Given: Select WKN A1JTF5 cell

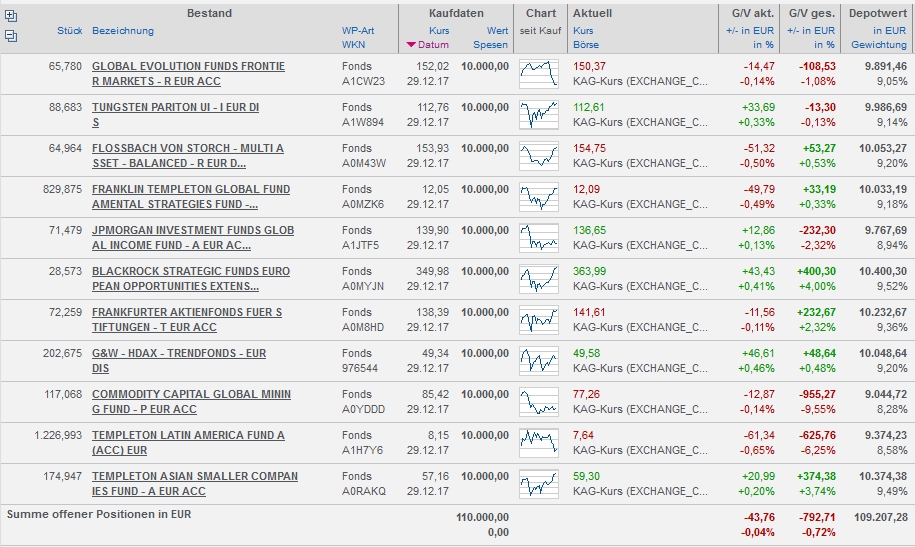Looking at the screenshot, I should [361, 245].
